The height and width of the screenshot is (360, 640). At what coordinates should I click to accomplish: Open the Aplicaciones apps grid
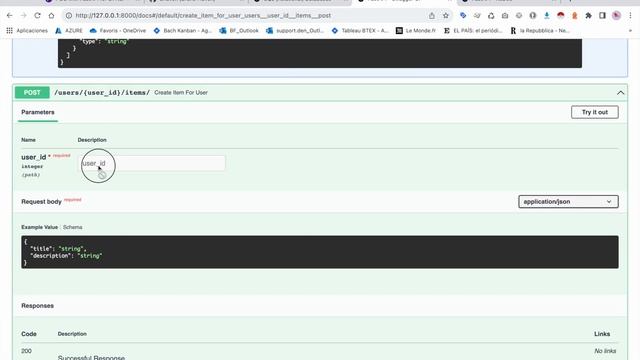pos(27,31)
